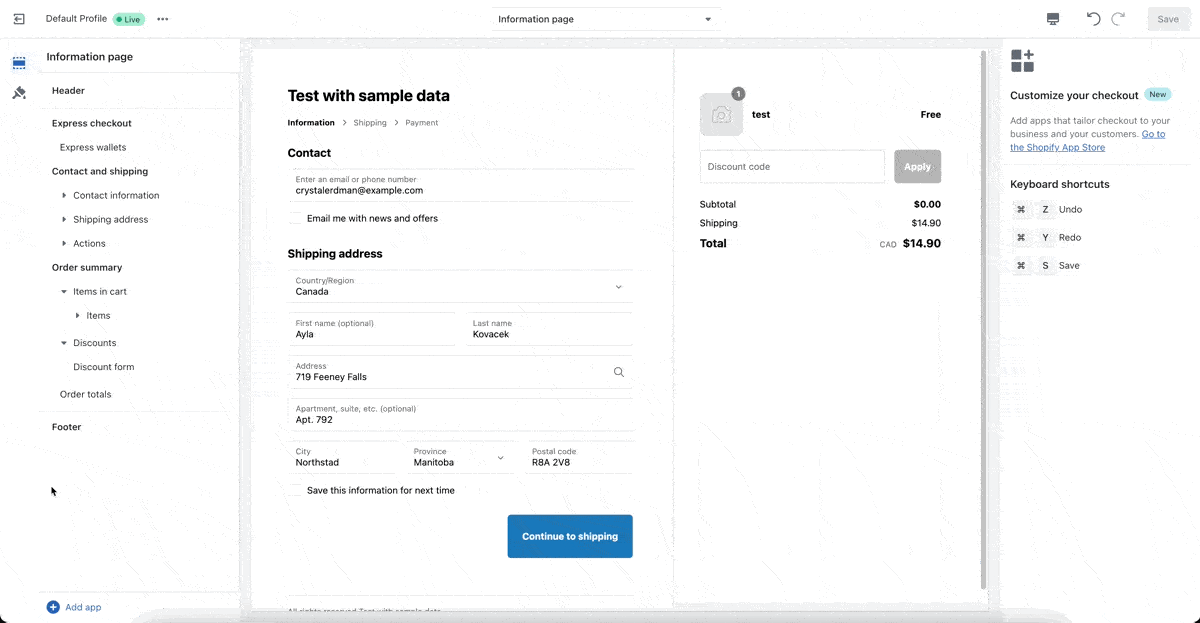This screenshot has width=1200, height=623.
Task: Click the Express checkout heading
Action: pyautogui.click(x=92, y=123)
